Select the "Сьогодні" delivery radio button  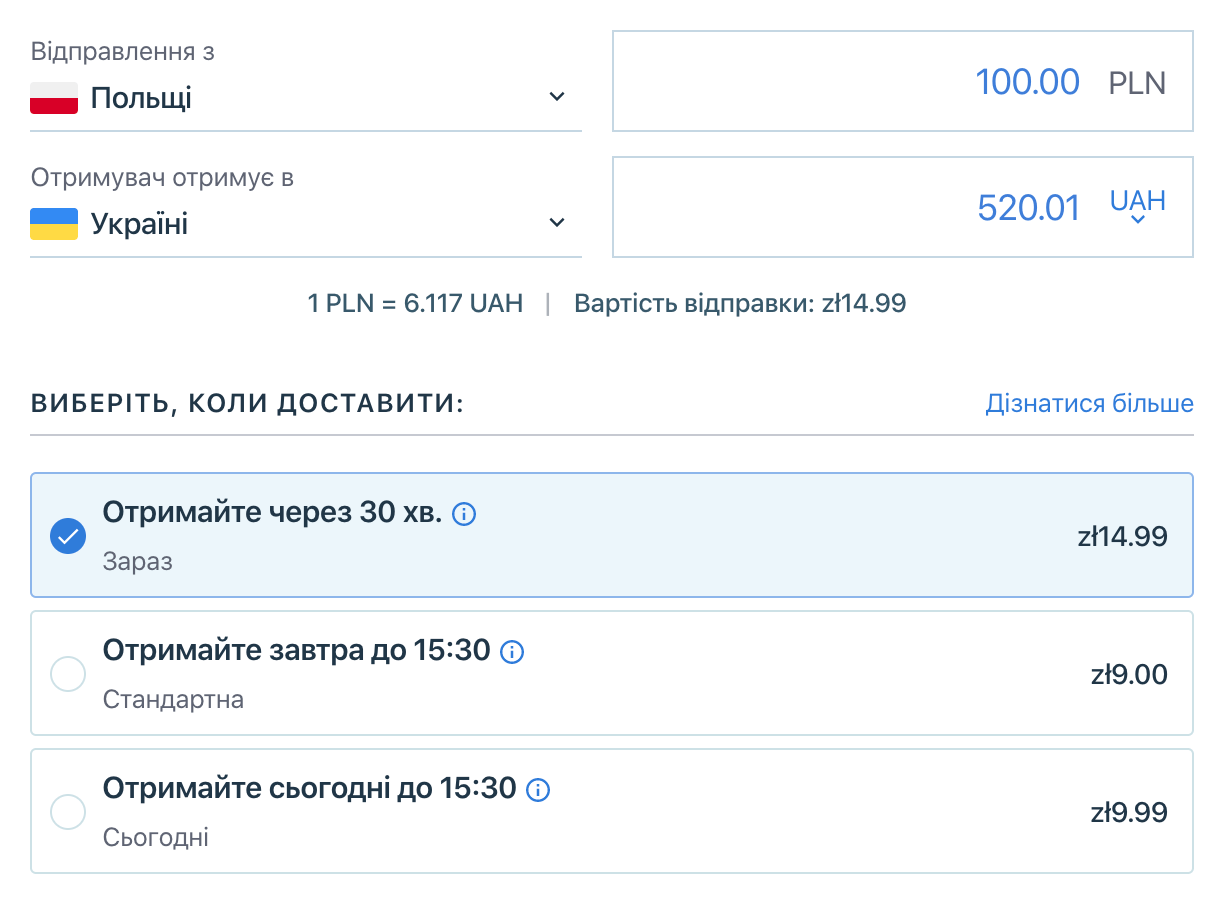click(x=68, y=811)
